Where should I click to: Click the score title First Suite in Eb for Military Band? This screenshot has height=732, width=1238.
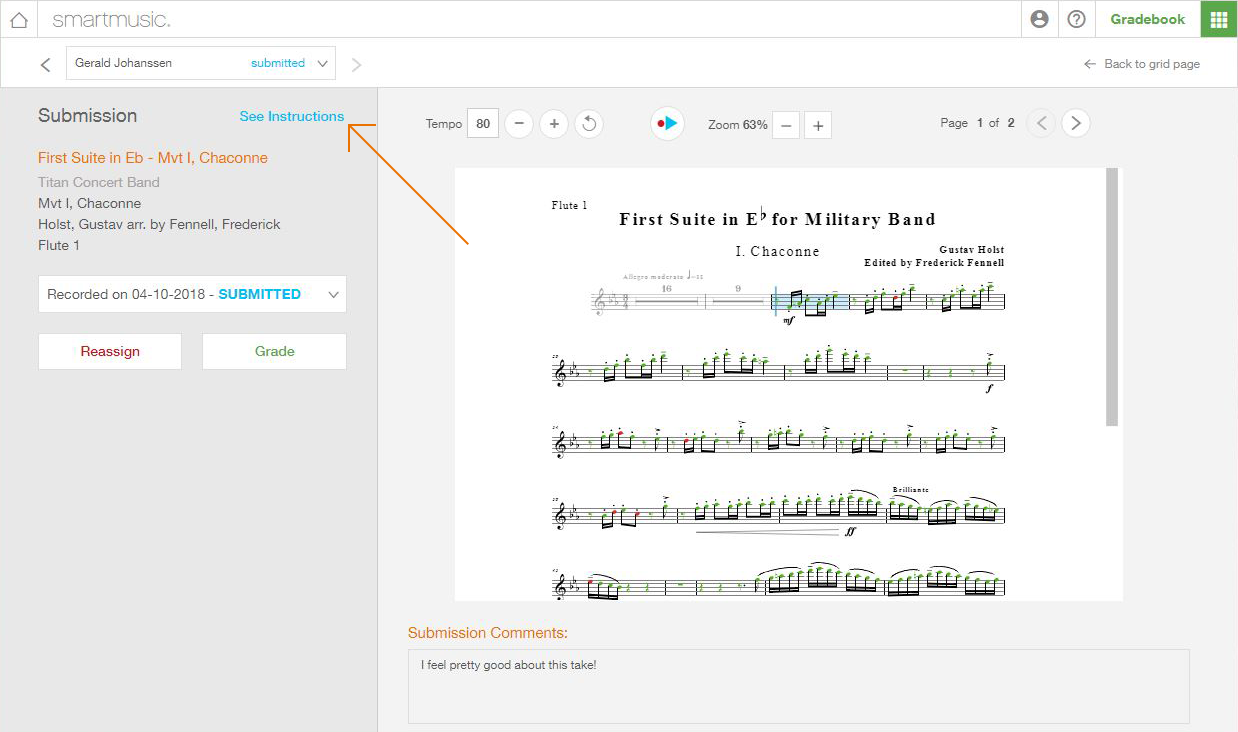coord(777,219)
